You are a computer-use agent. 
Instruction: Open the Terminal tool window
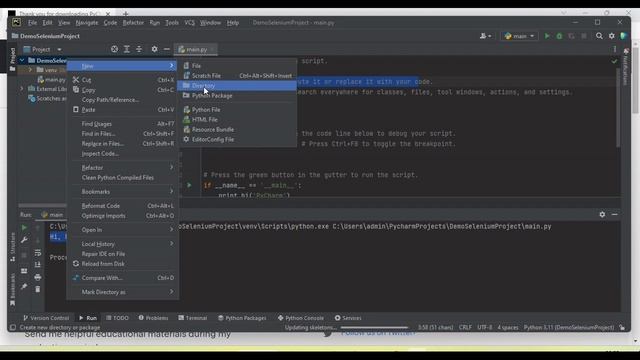click(x=193, y=318)
